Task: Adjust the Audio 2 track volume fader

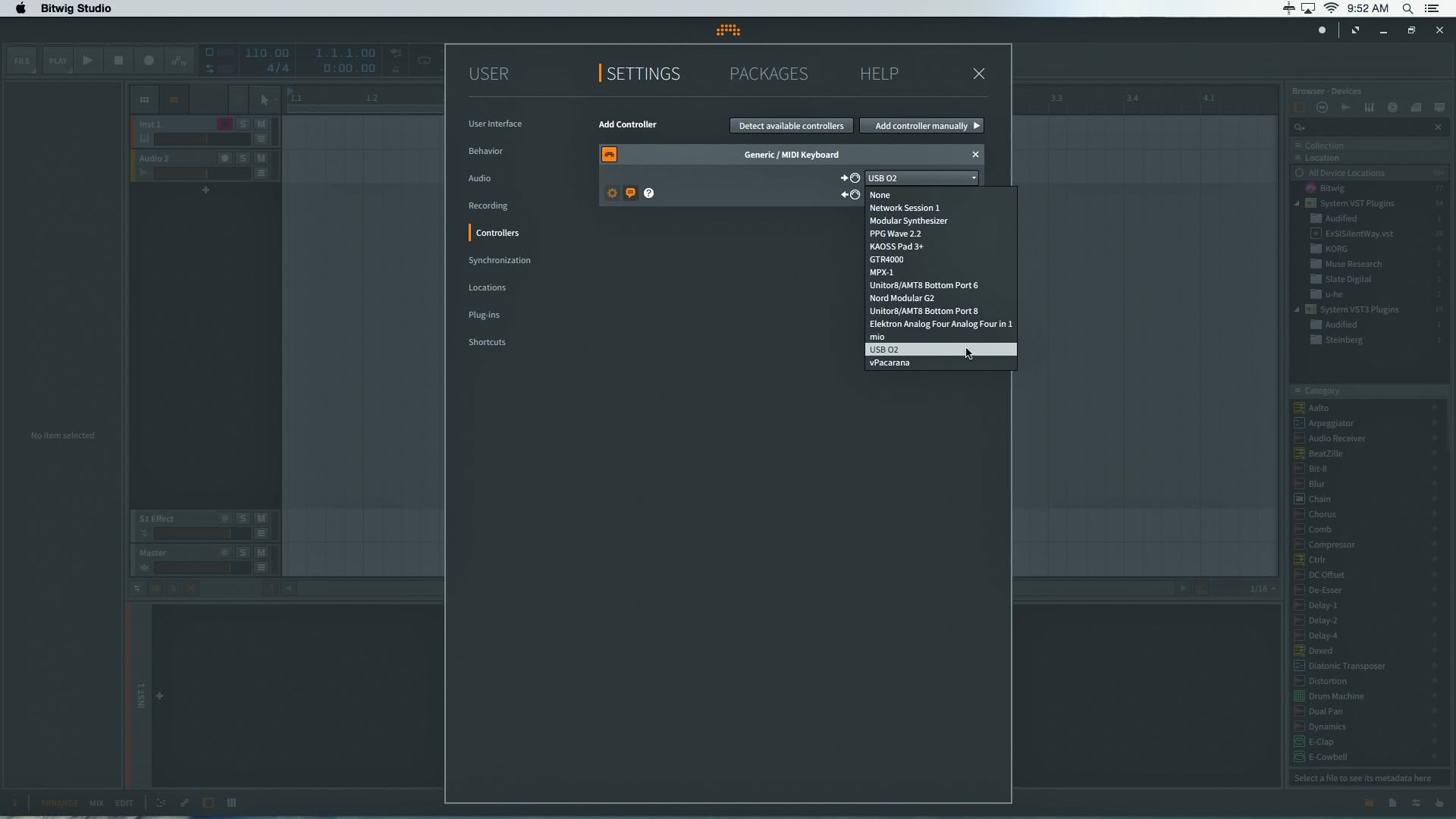Action: pyautogui.click(x=202, y=174)
